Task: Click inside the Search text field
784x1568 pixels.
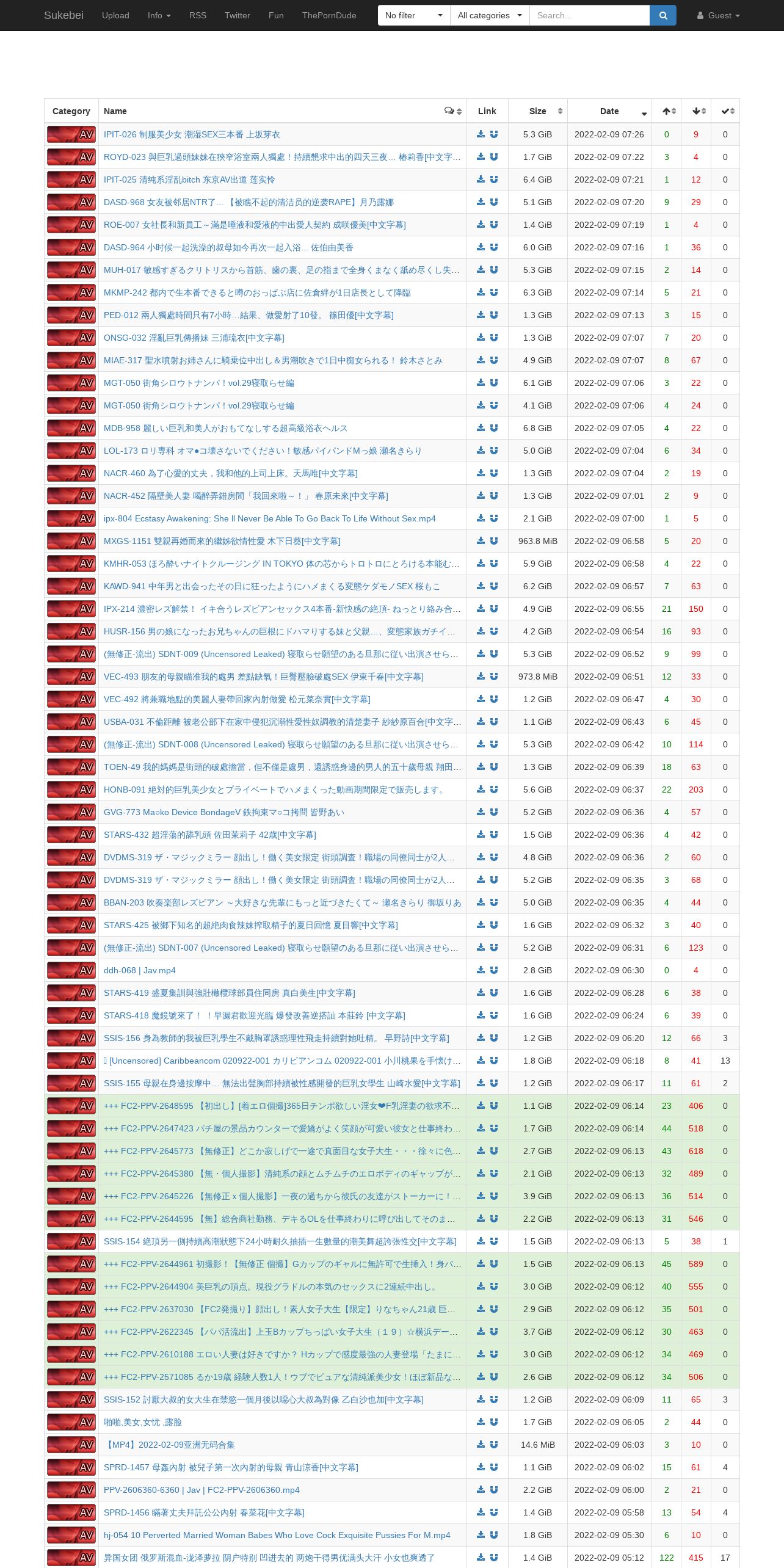Action: 589,15
